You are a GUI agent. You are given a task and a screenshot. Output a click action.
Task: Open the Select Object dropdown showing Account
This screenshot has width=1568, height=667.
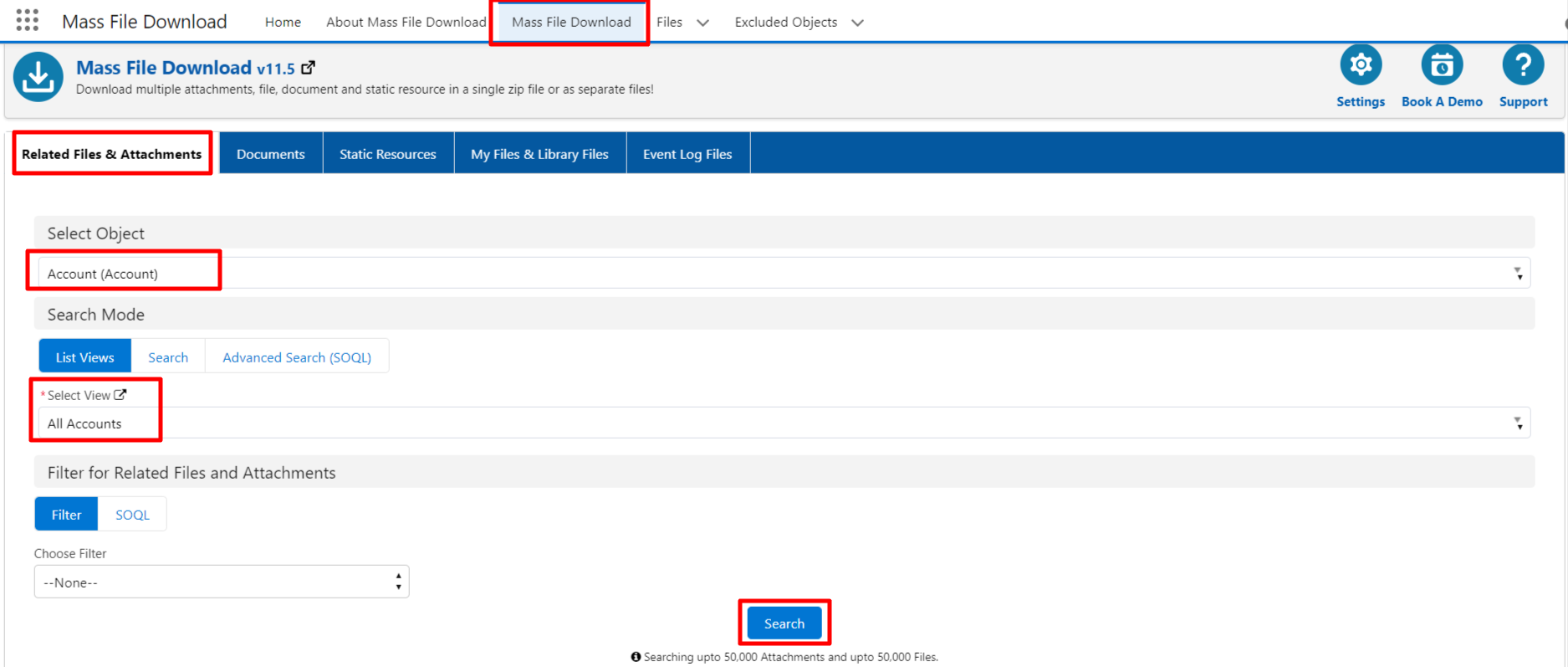784,274
